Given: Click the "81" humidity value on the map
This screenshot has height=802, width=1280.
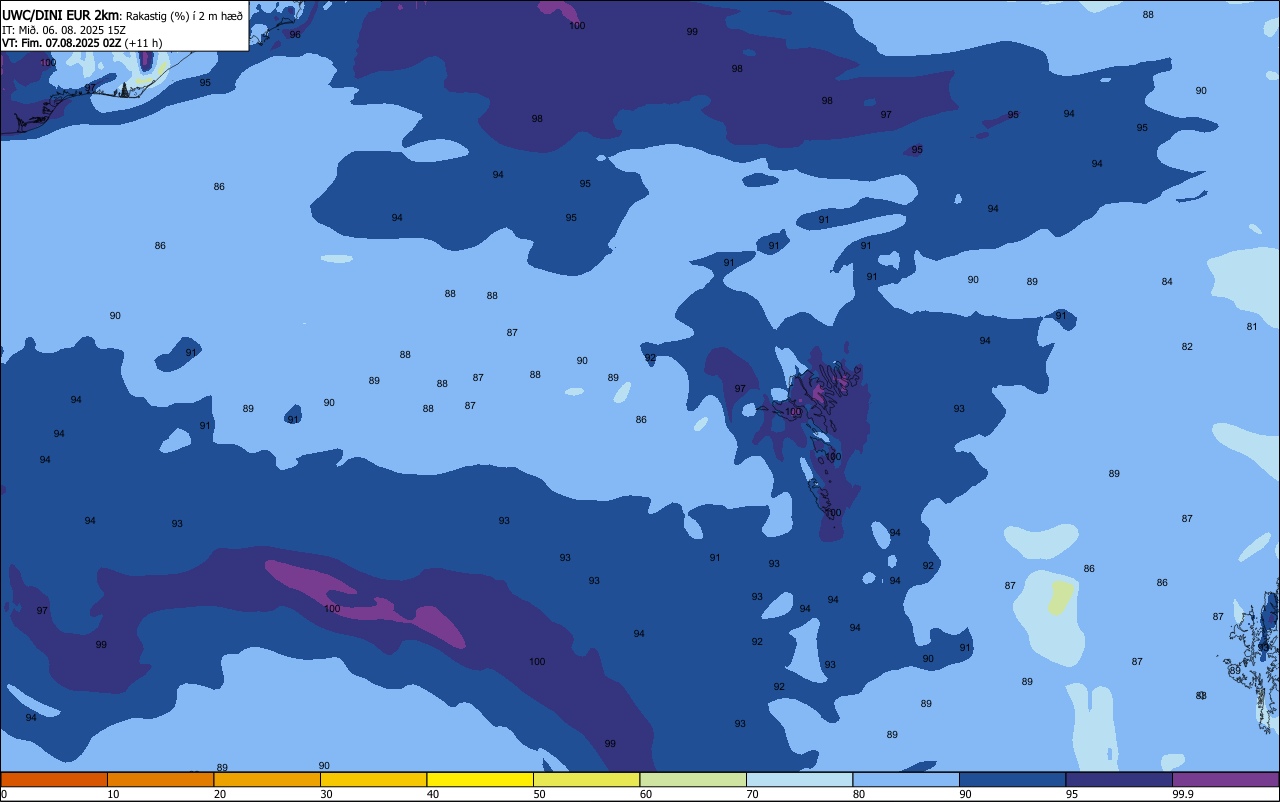Looking at the screenshot, I should pos(1252,327).
